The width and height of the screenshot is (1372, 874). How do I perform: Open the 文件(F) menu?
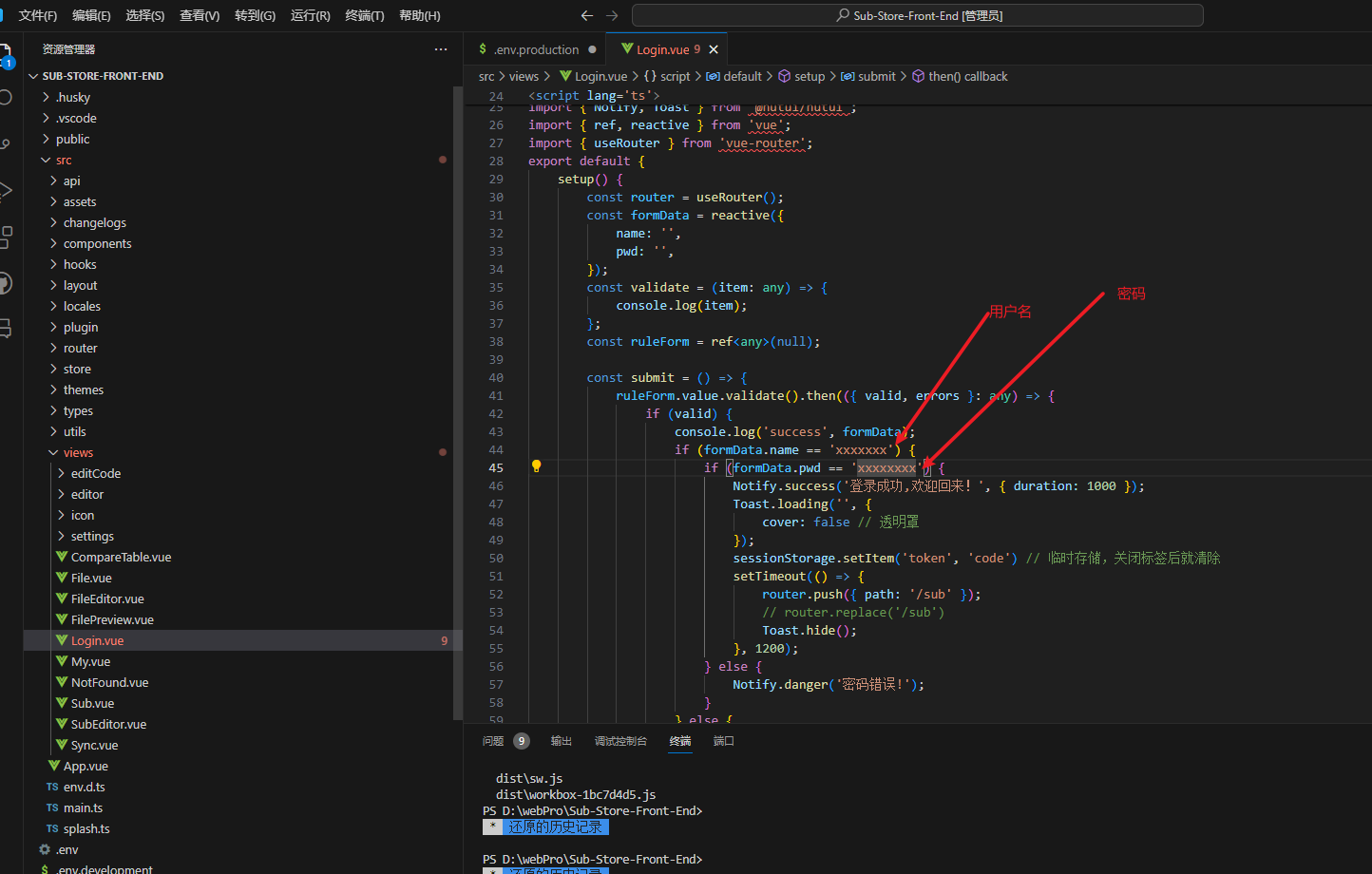pyautogui.click(x=38, y=15)
